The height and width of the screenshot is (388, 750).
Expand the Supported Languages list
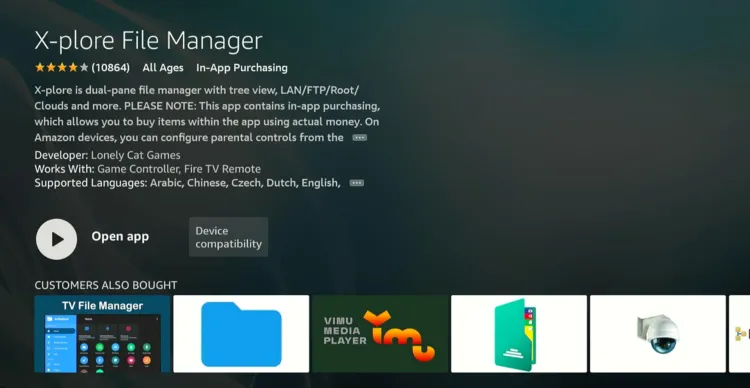357,183
